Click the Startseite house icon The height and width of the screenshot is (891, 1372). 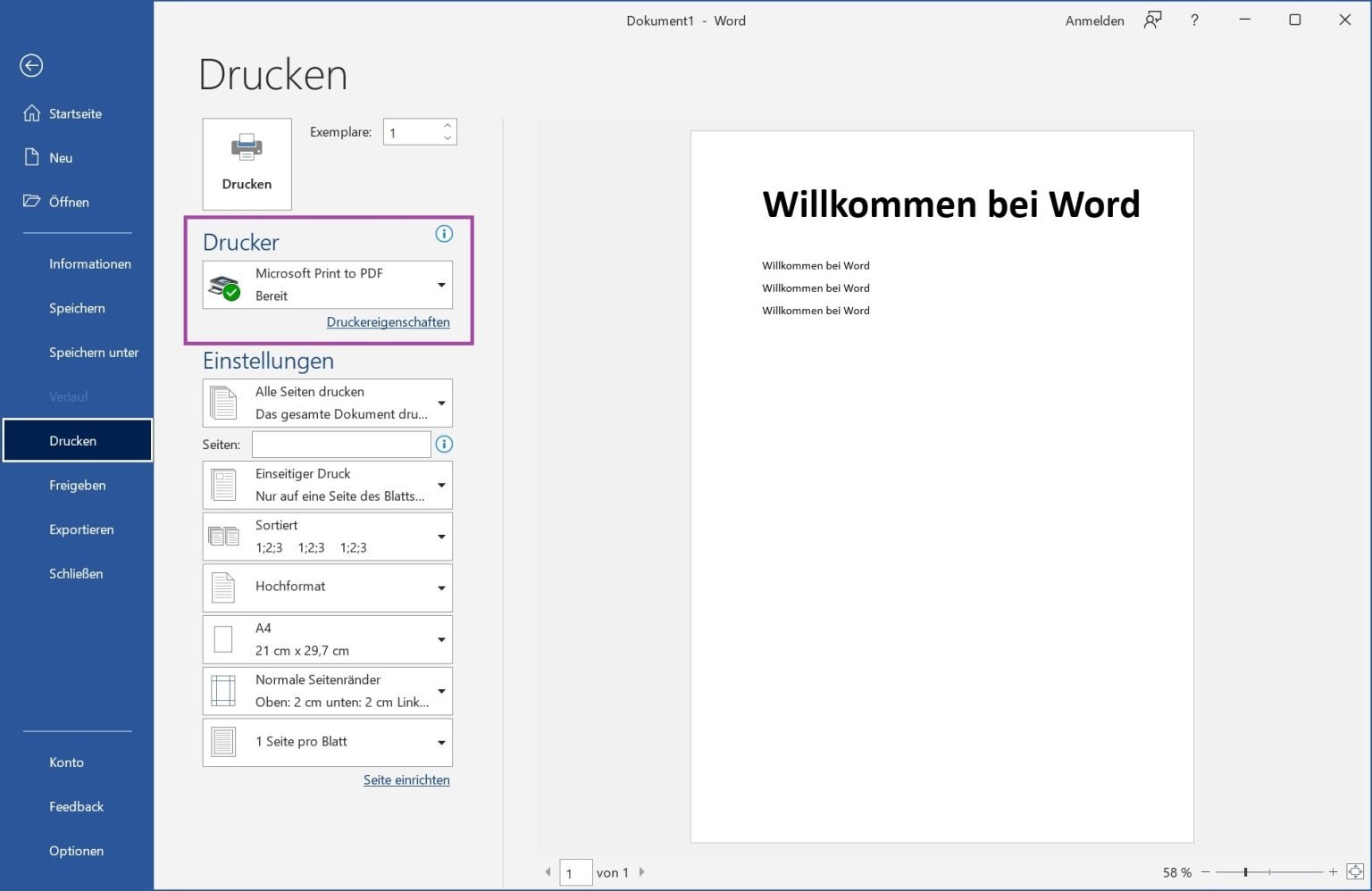[x=32, y=113]
